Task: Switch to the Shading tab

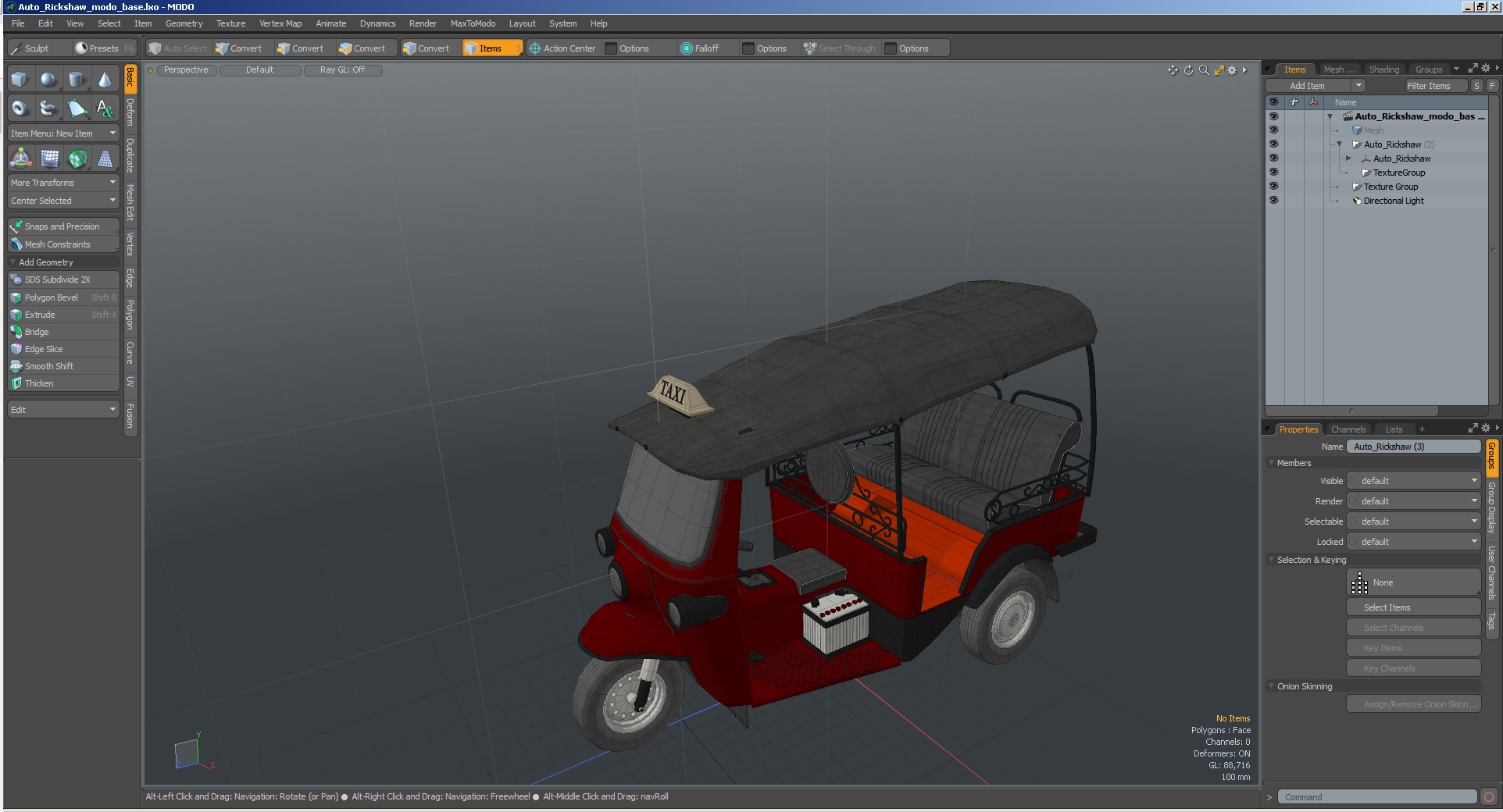Action: tap(1384, 69)
